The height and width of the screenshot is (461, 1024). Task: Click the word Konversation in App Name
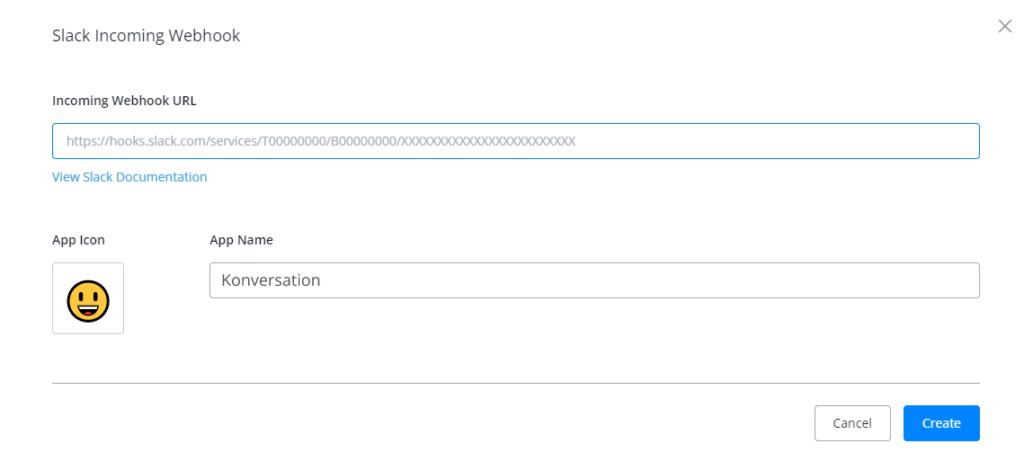click(270, 280)
